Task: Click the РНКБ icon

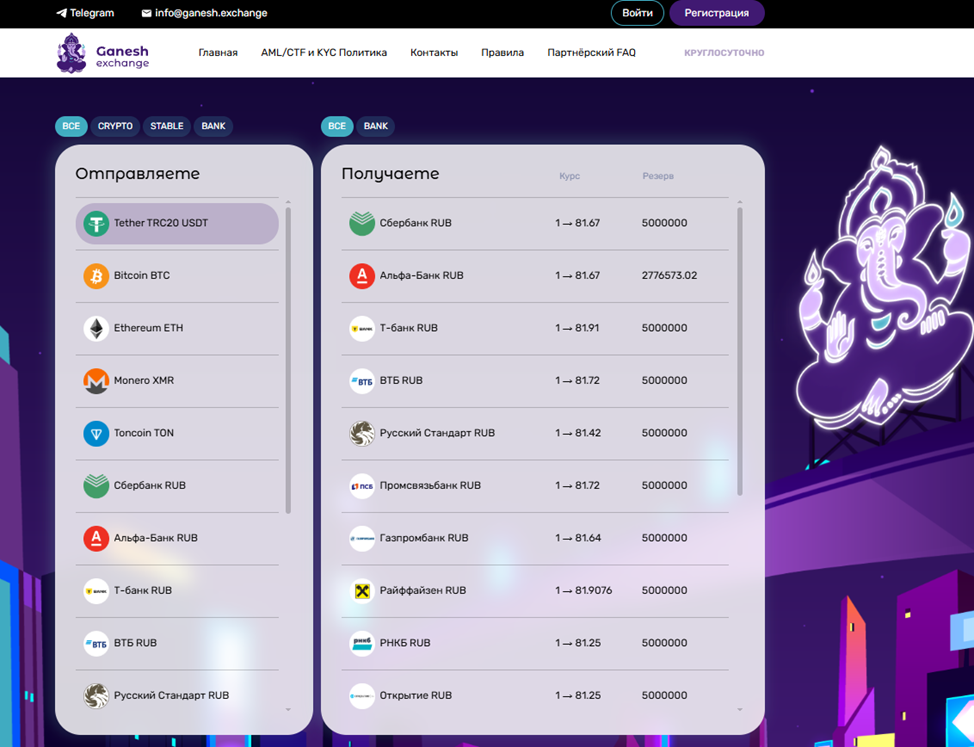Action: 362,643
